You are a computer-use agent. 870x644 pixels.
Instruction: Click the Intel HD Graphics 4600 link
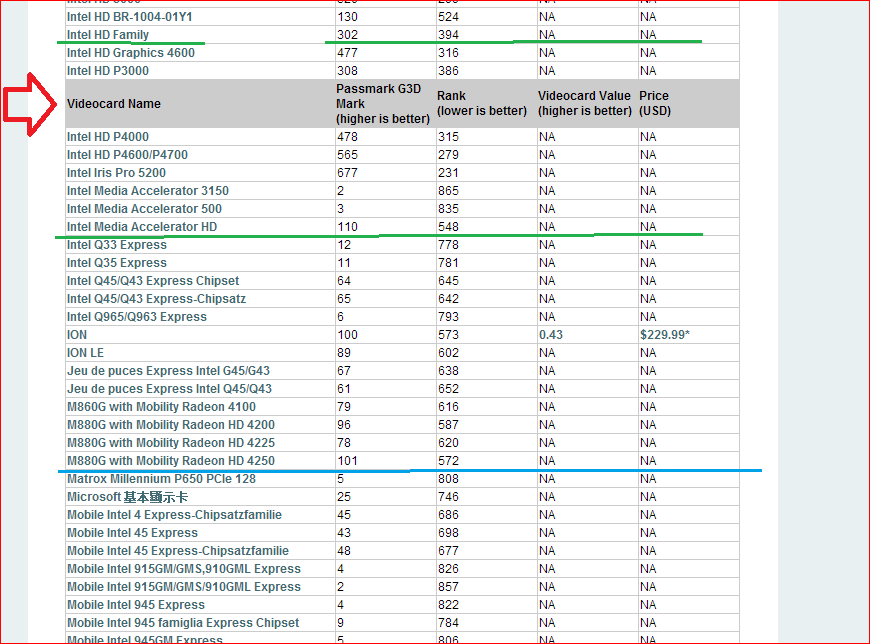point(130,53)
